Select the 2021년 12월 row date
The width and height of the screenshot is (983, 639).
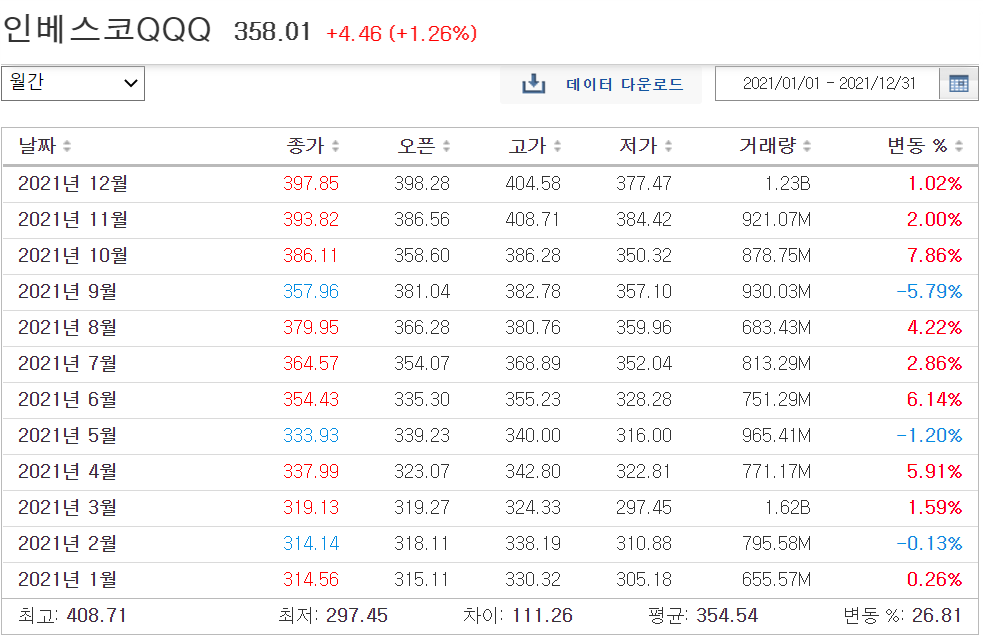pos(73,184)
